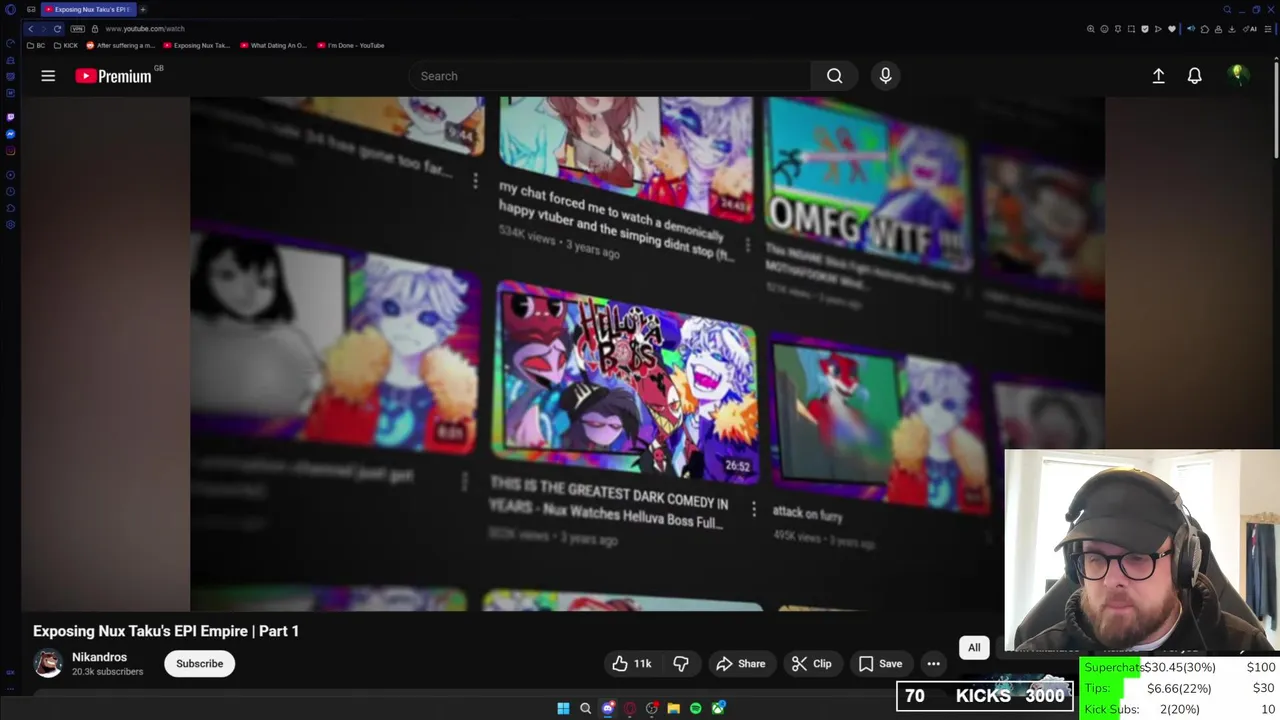Open Discord from the taskbar
Image resolution: width=1280 pixels, height=720 pixels.
[x=608, y=709]
